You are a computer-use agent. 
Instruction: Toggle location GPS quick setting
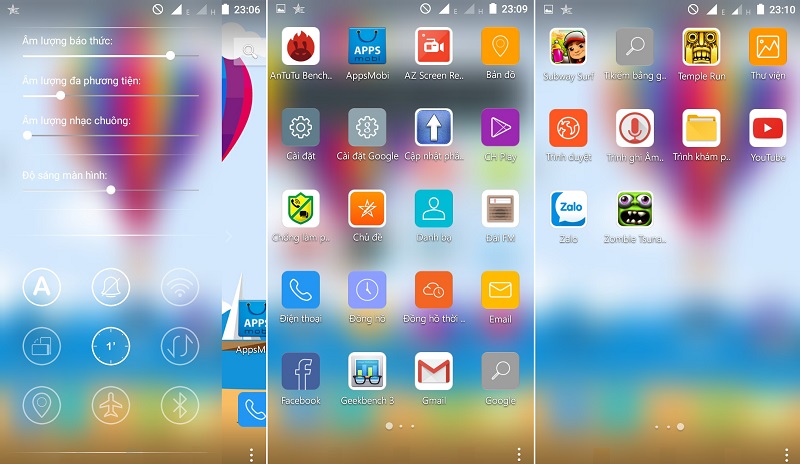(x=42, y=405)
